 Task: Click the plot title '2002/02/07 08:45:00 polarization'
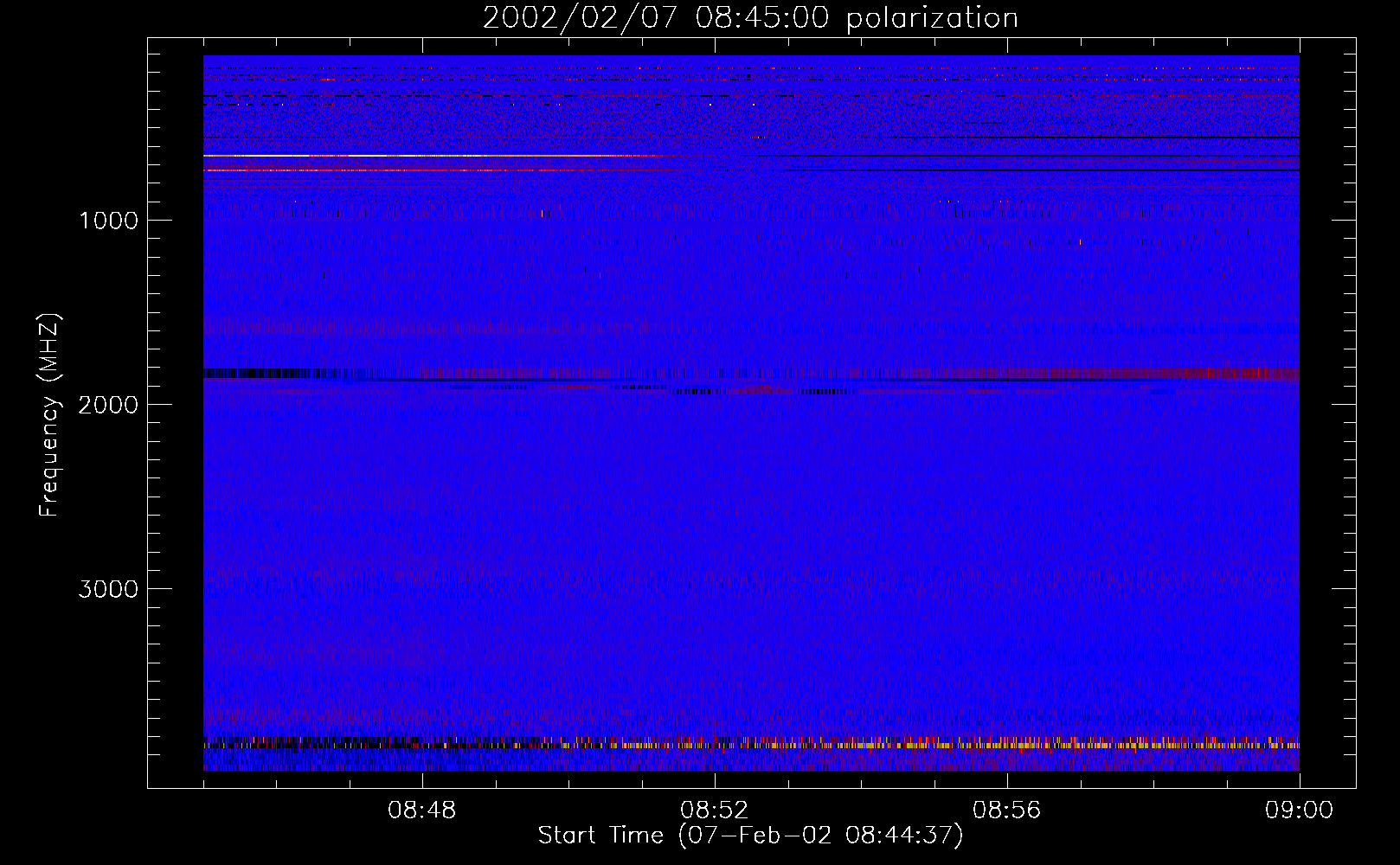coord(750,18)
